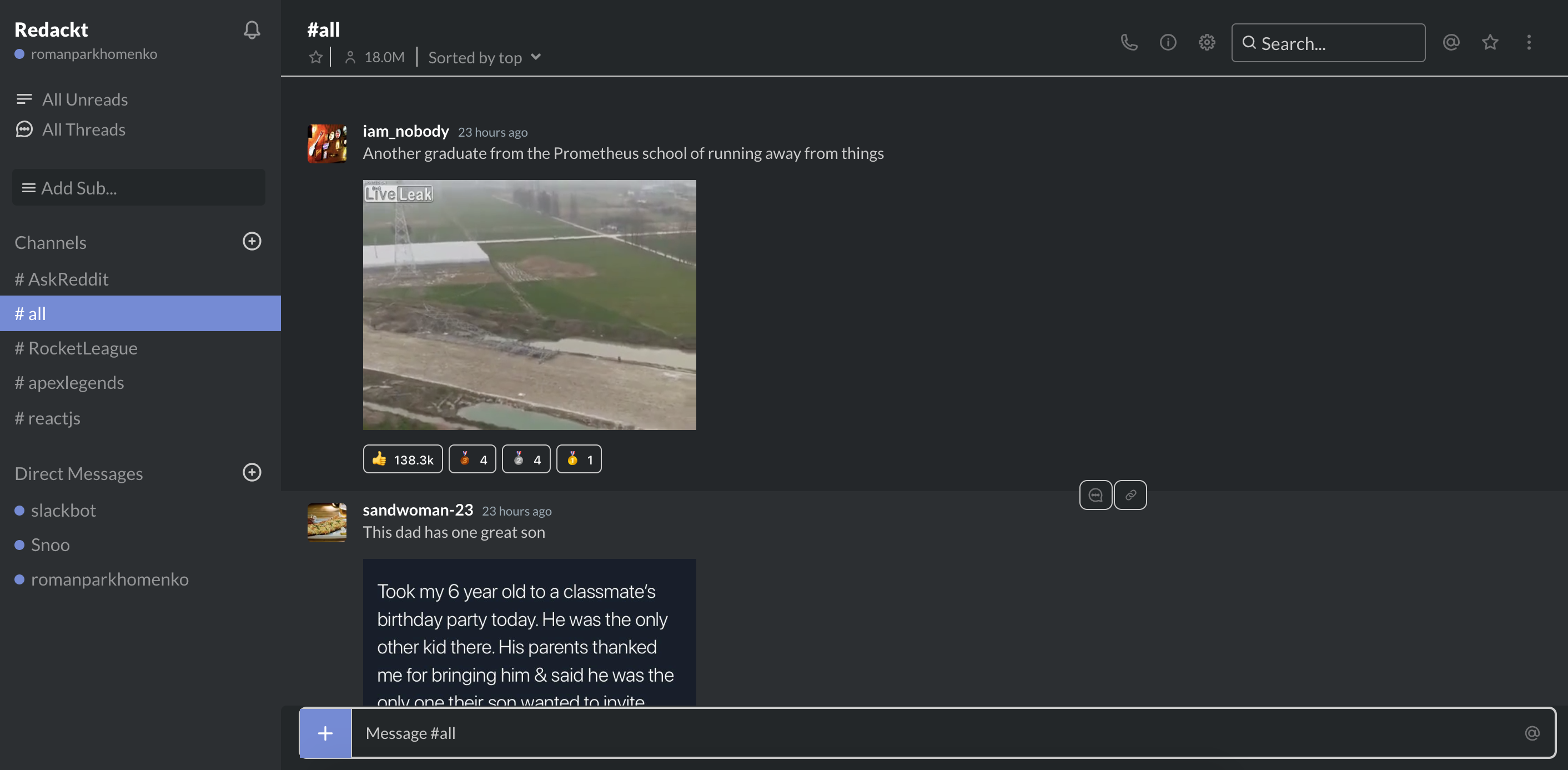Click the mentions at-symbol icon
Viewport: 1568px width, 770px height.
tap(1451, 42)
